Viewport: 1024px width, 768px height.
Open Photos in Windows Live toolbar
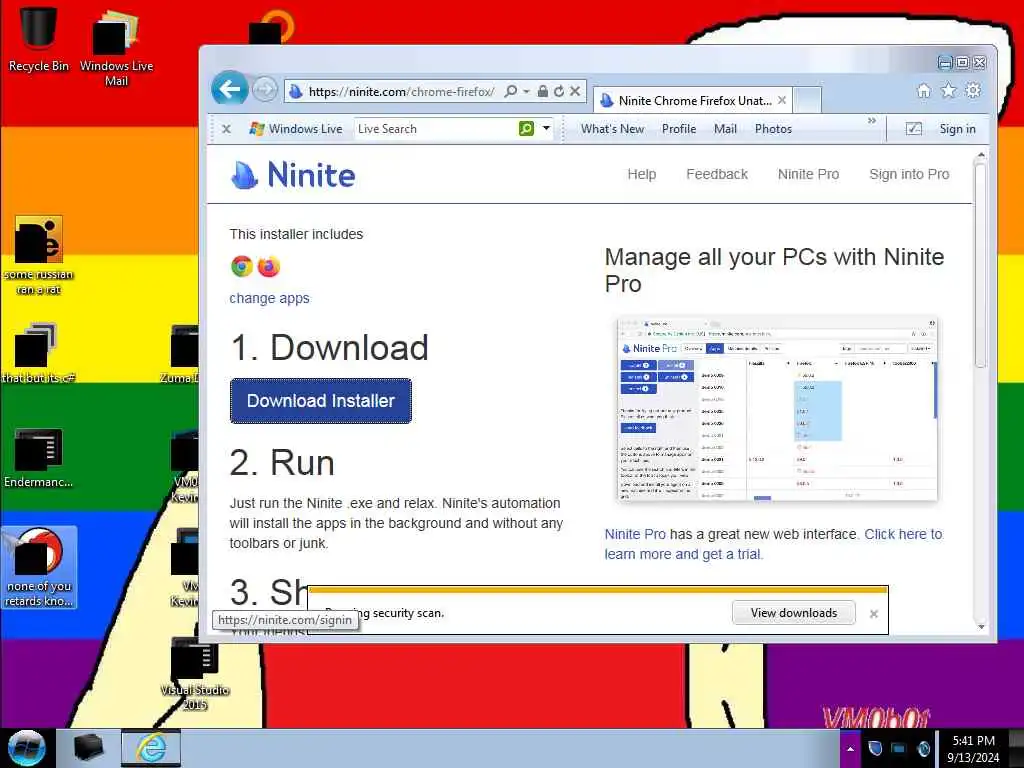pos(773,129)
